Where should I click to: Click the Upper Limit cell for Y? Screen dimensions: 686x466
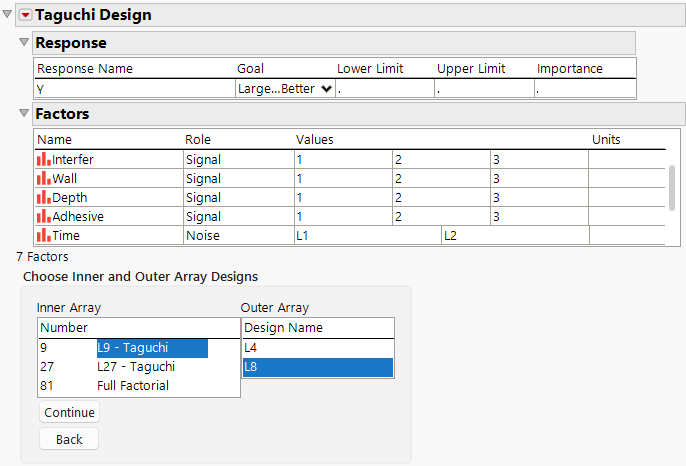click(x=485, y=89)
